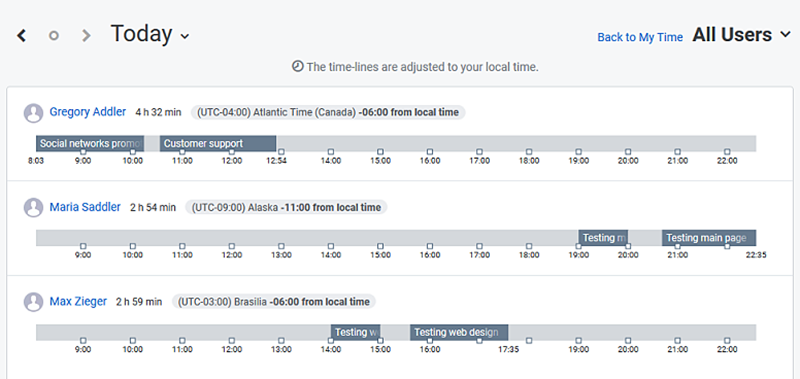Click the 14:00 marker on Gregory's timeline
Viewport: 800px width, 379px height.
point(331,151)
